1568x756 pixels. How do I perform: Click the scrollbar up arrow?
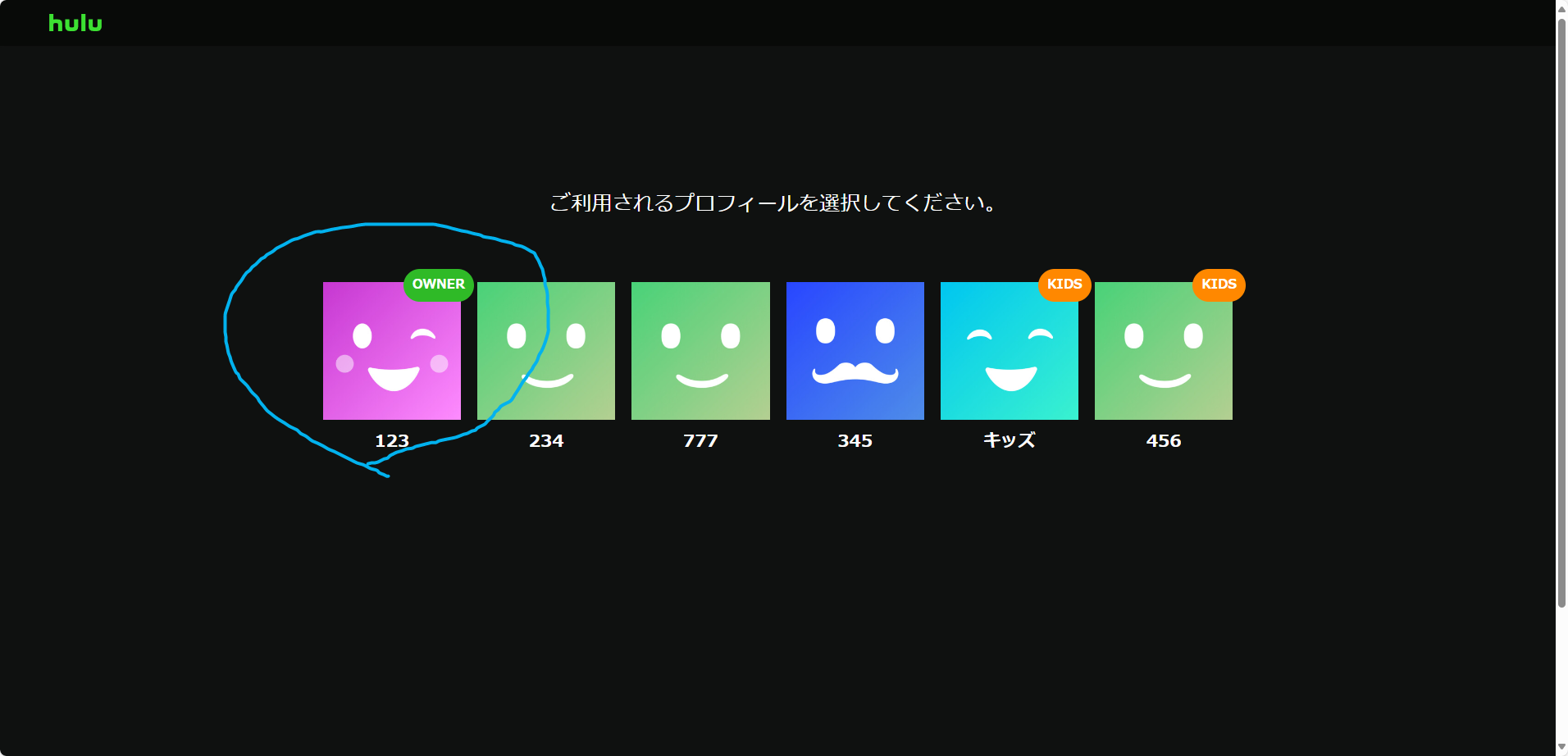(1561, 7)
